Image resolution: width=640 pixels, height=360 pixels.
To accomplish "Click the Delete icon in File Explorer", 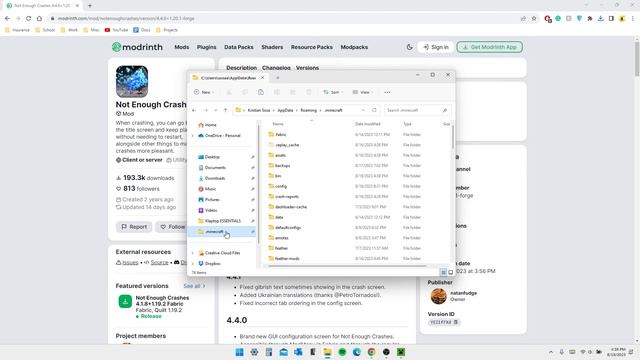I will click(x=309, y=92).
